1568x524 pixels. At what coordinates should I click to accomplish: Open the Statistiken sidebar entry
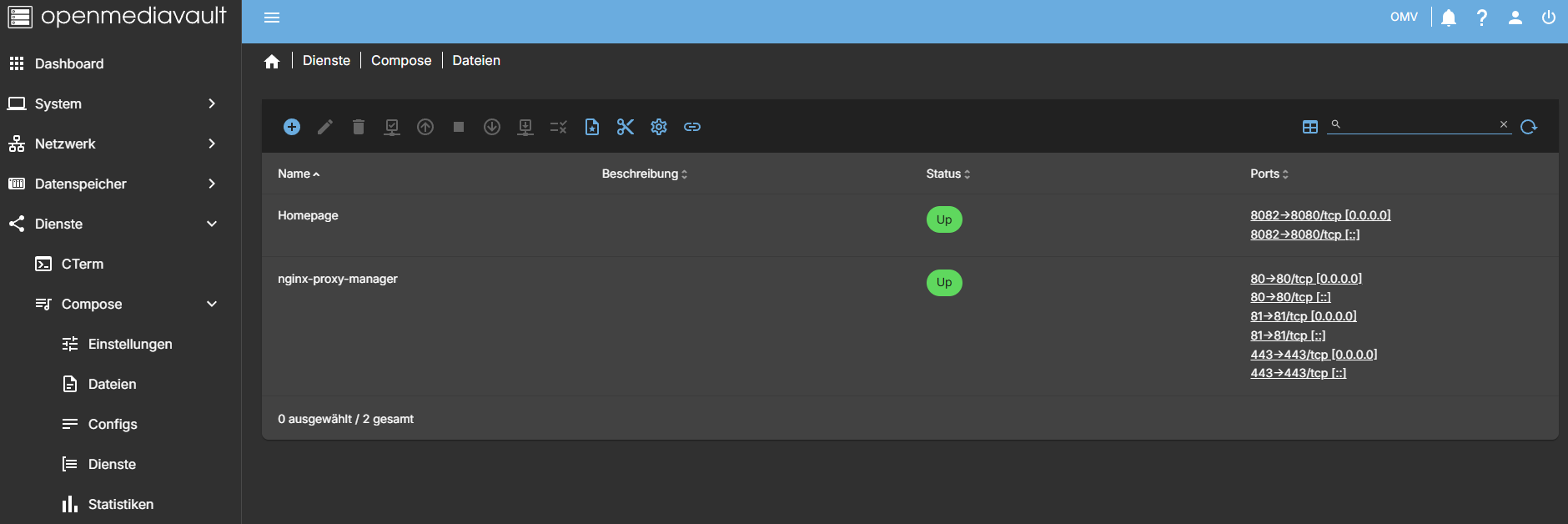tap(121, 504)
